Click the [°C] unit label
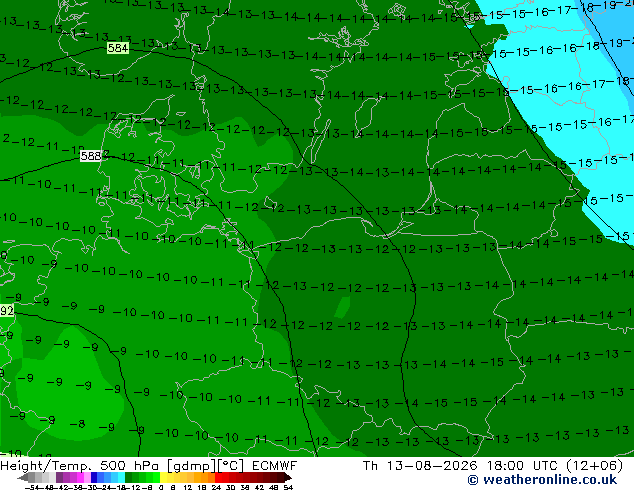 pos(231,466)
